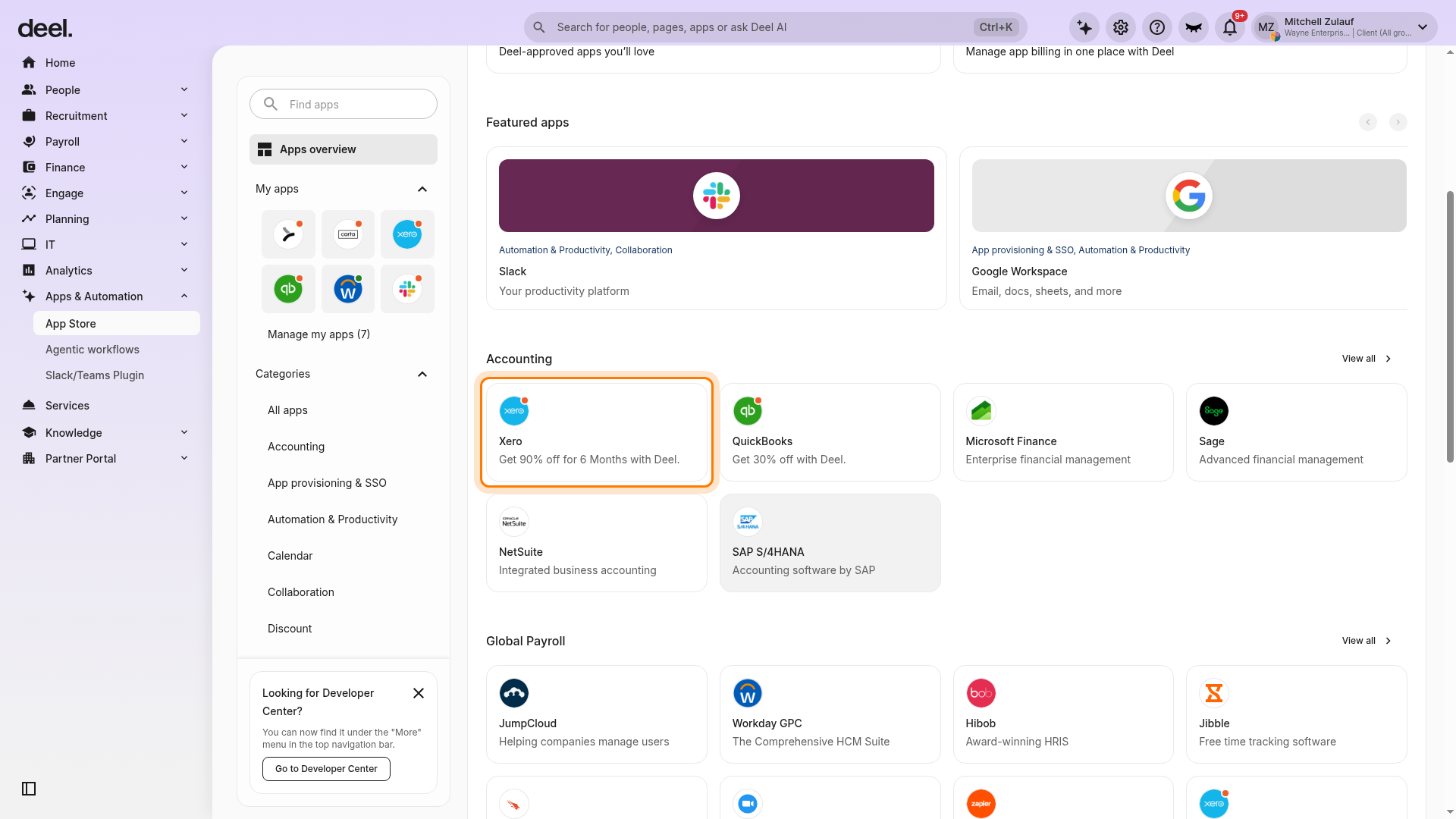Open settings gear in top bar

pyautogui.click(x=1121, y=27)
